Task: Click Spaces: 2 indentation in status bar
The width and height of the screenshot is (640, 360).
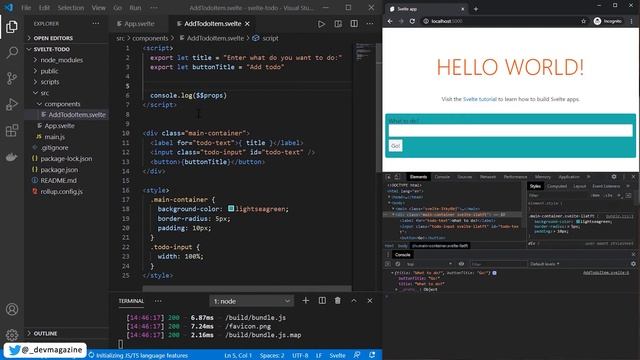Action: [272, 356]
